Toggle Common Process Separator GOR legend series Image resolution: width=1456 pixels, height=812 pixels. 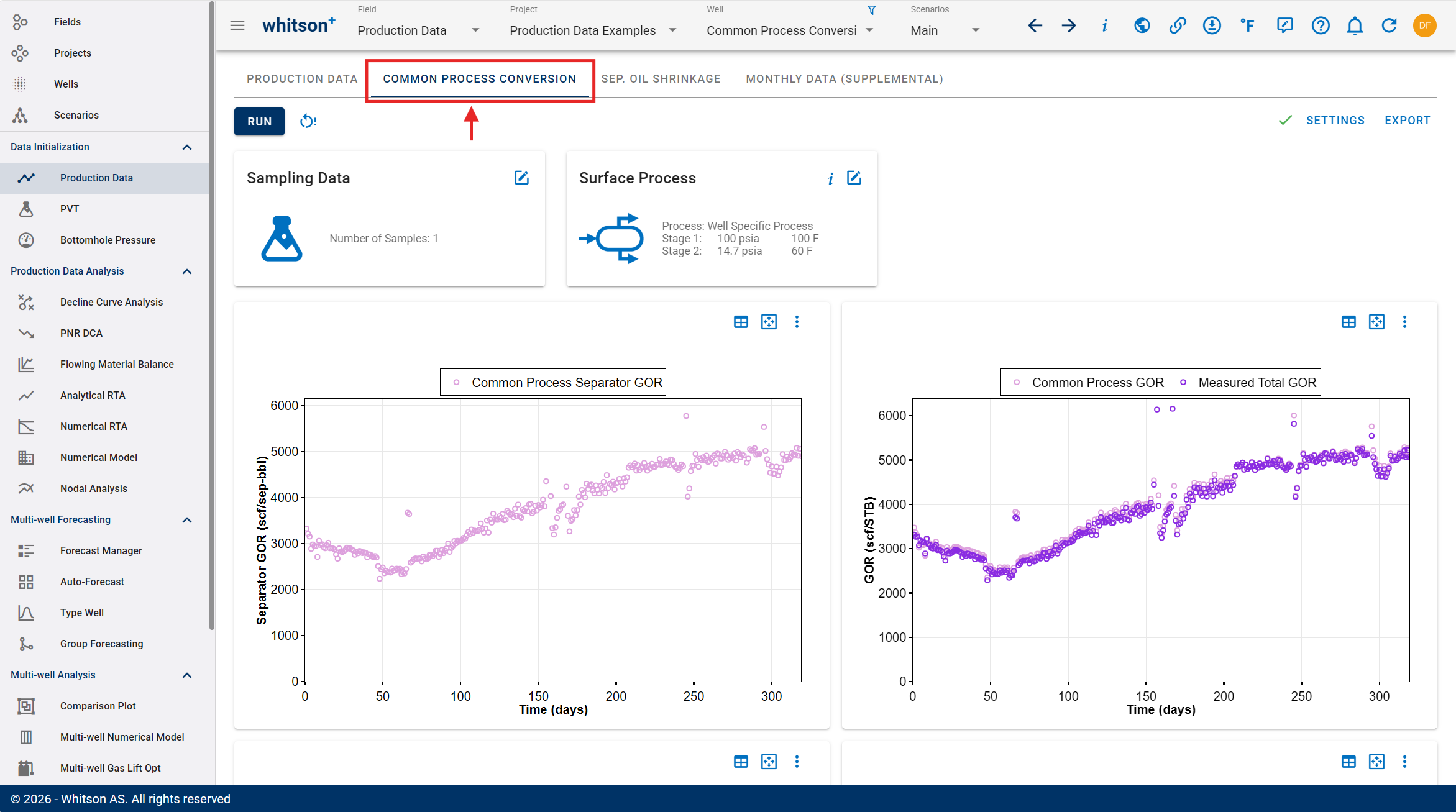click(x=558, y=383)
